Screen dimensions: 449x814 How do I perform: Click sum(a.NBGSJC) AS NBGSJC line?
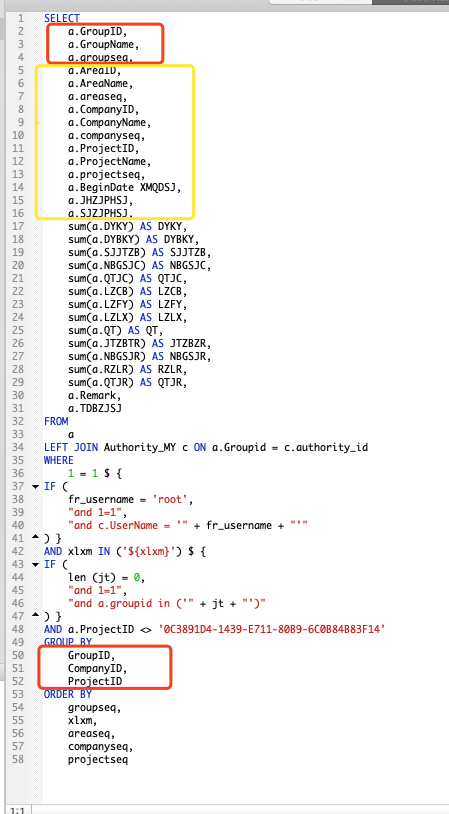[140, 266]
